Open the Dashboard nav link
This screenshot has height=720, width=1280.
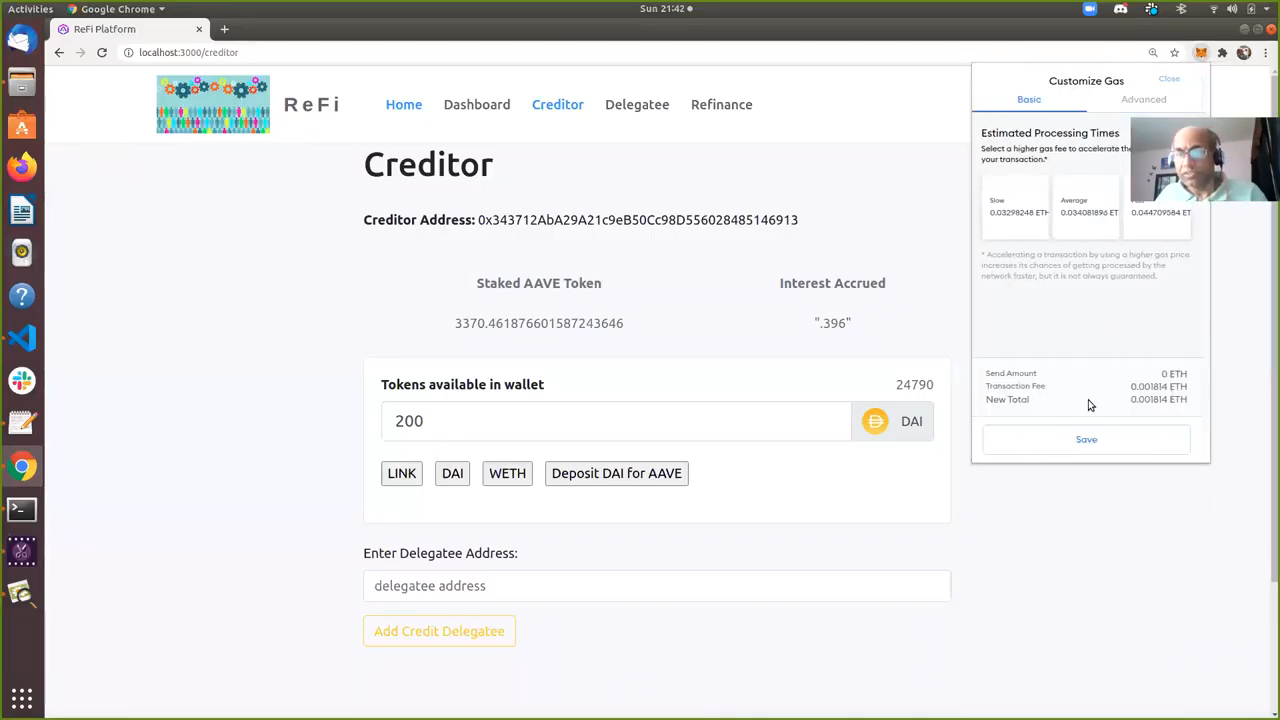click(477, 104)
